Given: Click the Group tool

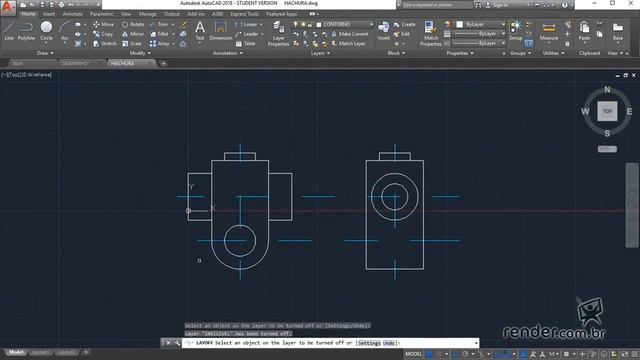Looking at the screenshot, I should pyautogui.click(x=516, y=31).
